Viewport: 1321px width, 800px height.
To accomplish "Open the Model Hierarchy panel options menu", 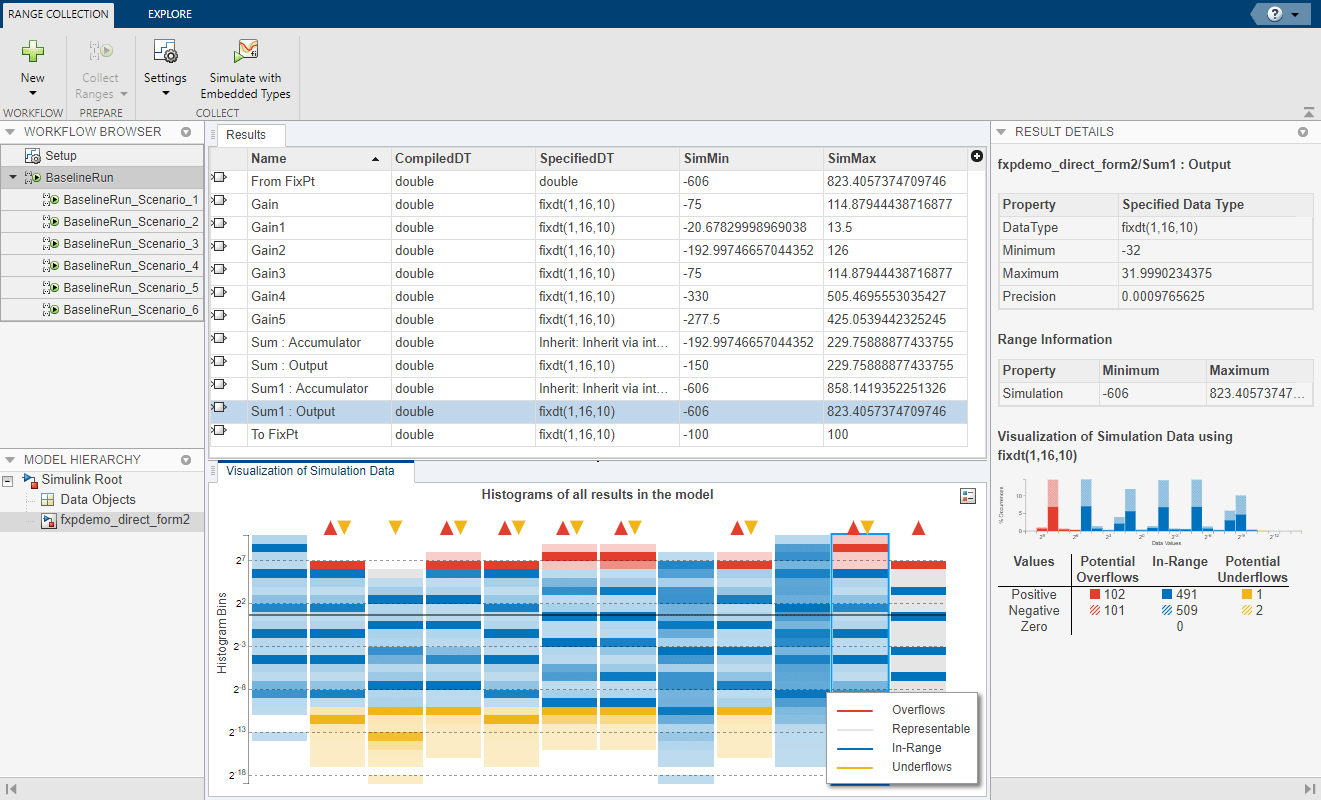I will (185, 460).
